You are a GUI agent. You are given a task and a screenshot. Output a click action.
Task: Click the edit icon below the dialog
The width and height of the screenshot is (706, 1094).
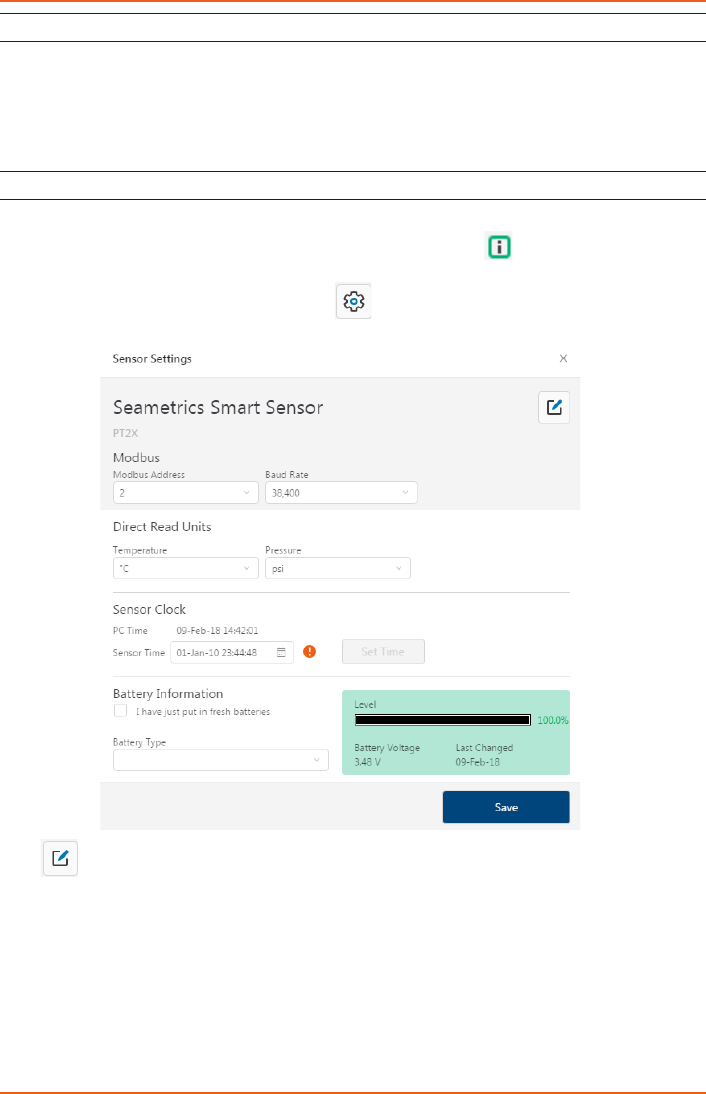coord(60,858)
